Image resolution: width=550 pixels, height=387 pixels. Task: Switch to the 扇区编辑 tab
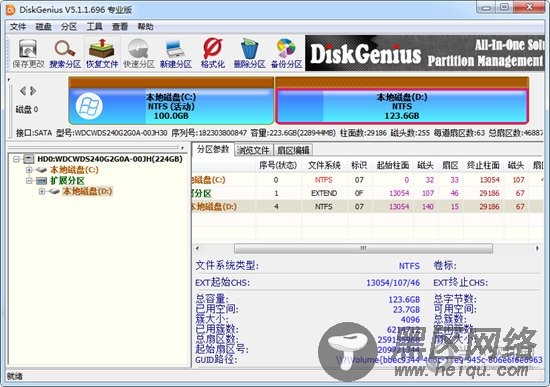coord(293,150)
